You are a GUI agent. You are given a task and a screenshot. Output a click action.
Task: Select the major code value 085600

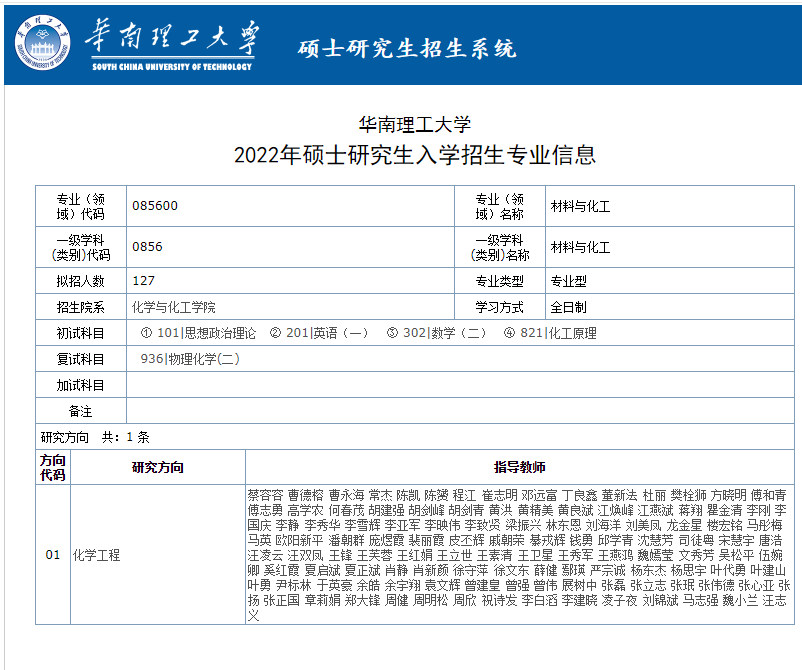(x=155, y=206)
